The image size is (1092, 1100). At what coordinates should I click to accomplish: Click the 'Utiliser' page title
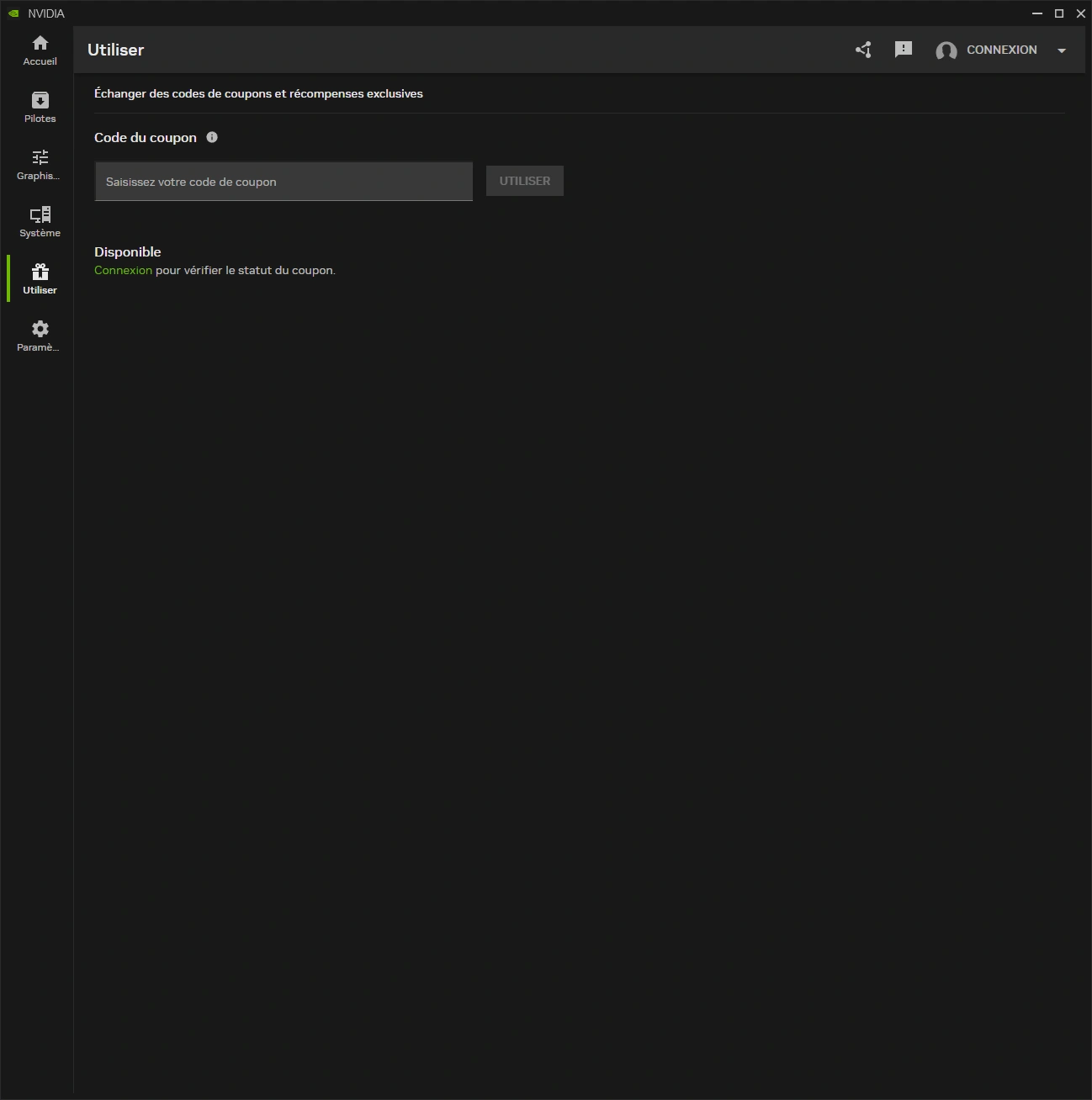click(x=115, y=50)
